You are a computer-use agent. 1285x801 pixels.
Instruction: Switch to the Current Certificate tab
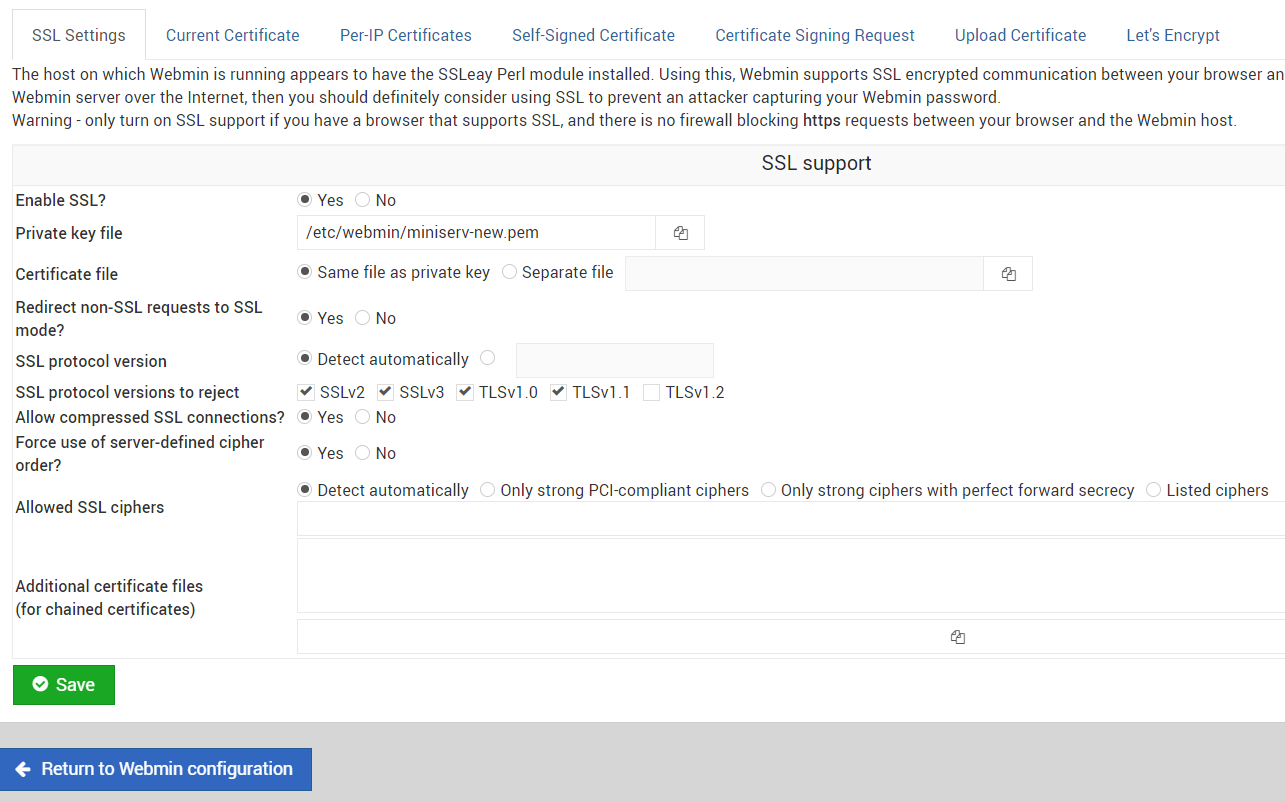tap(232, 35)
